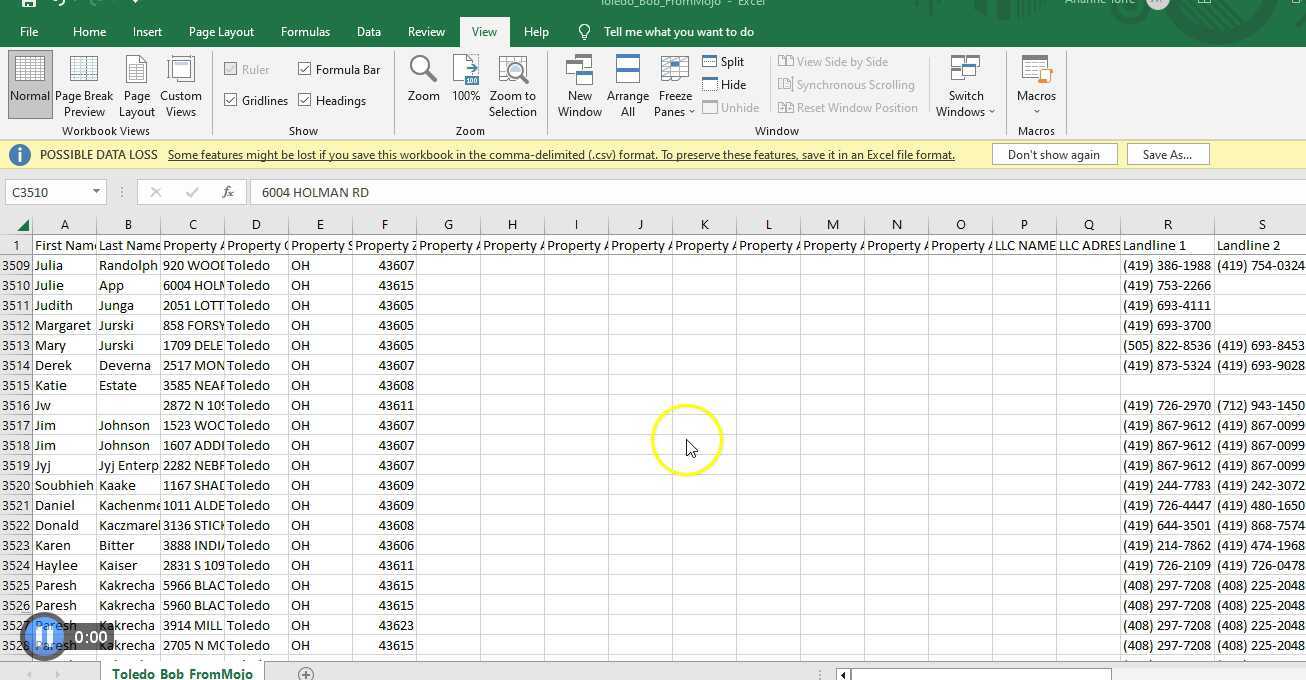Switch to the Formulas ribbon tab
This screenshot has height=680, width=1306.
click(x=305, y=31)
